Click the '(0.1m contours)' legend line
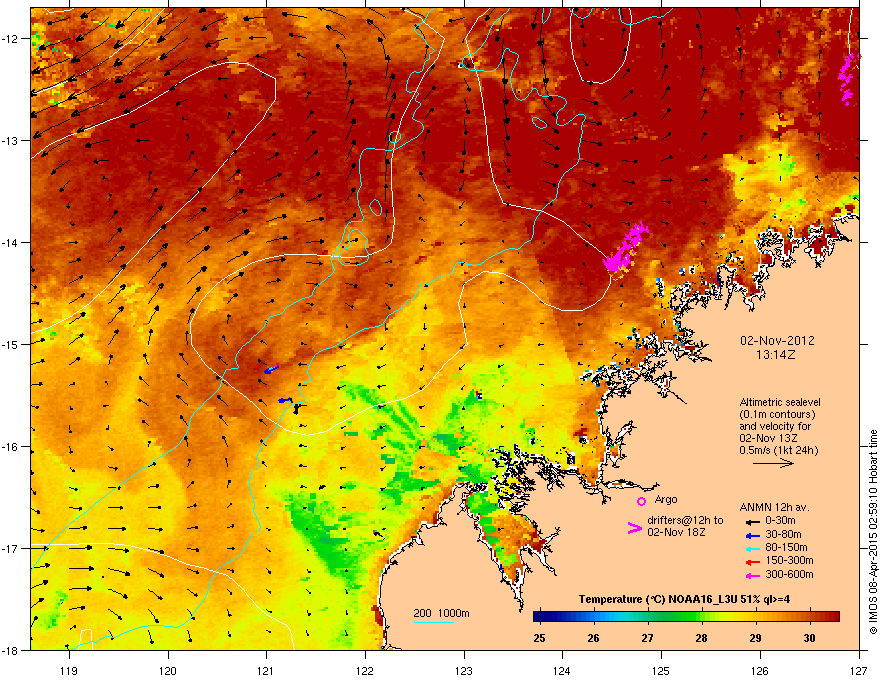 (x=777, y=415)
